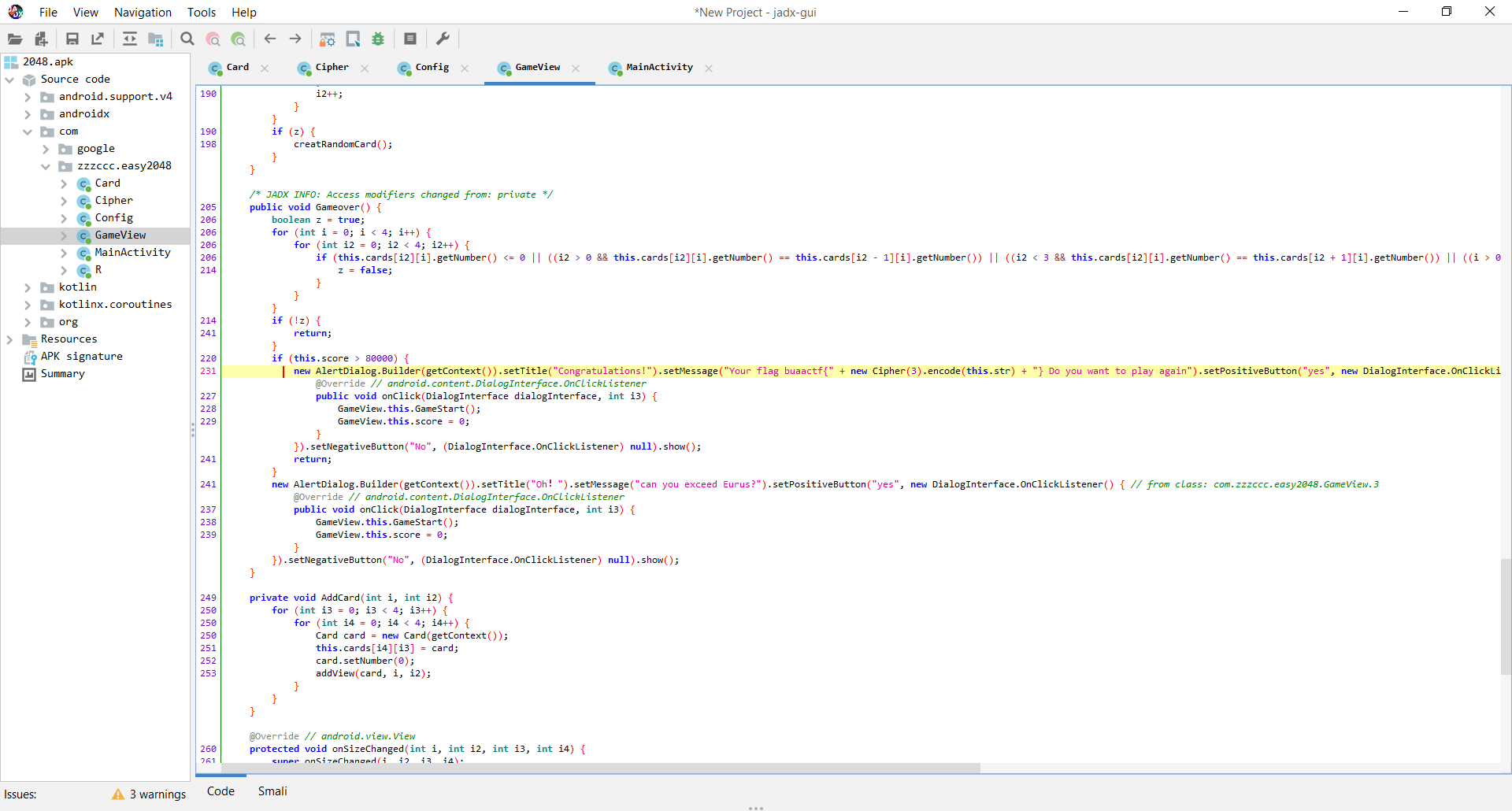1512x811 pixels.
Task: Click the quark engine toolbar icon
Action: tap(354, 39)
